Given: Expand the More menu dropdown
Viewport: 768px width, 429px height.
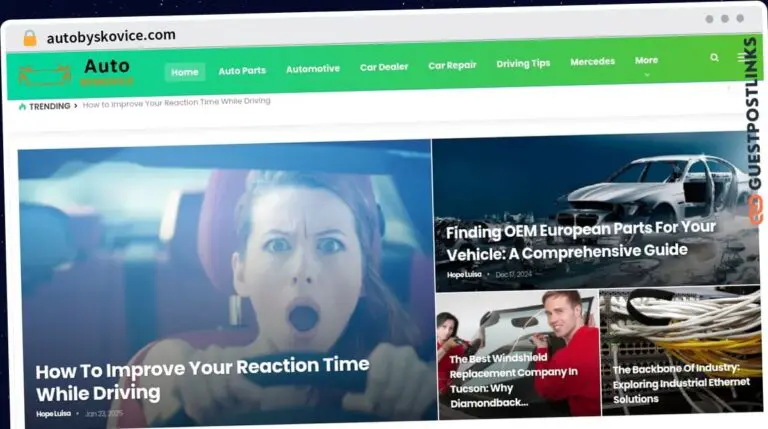Looking at the screenshot, I should pyautogui.click(x=646, y=62).
